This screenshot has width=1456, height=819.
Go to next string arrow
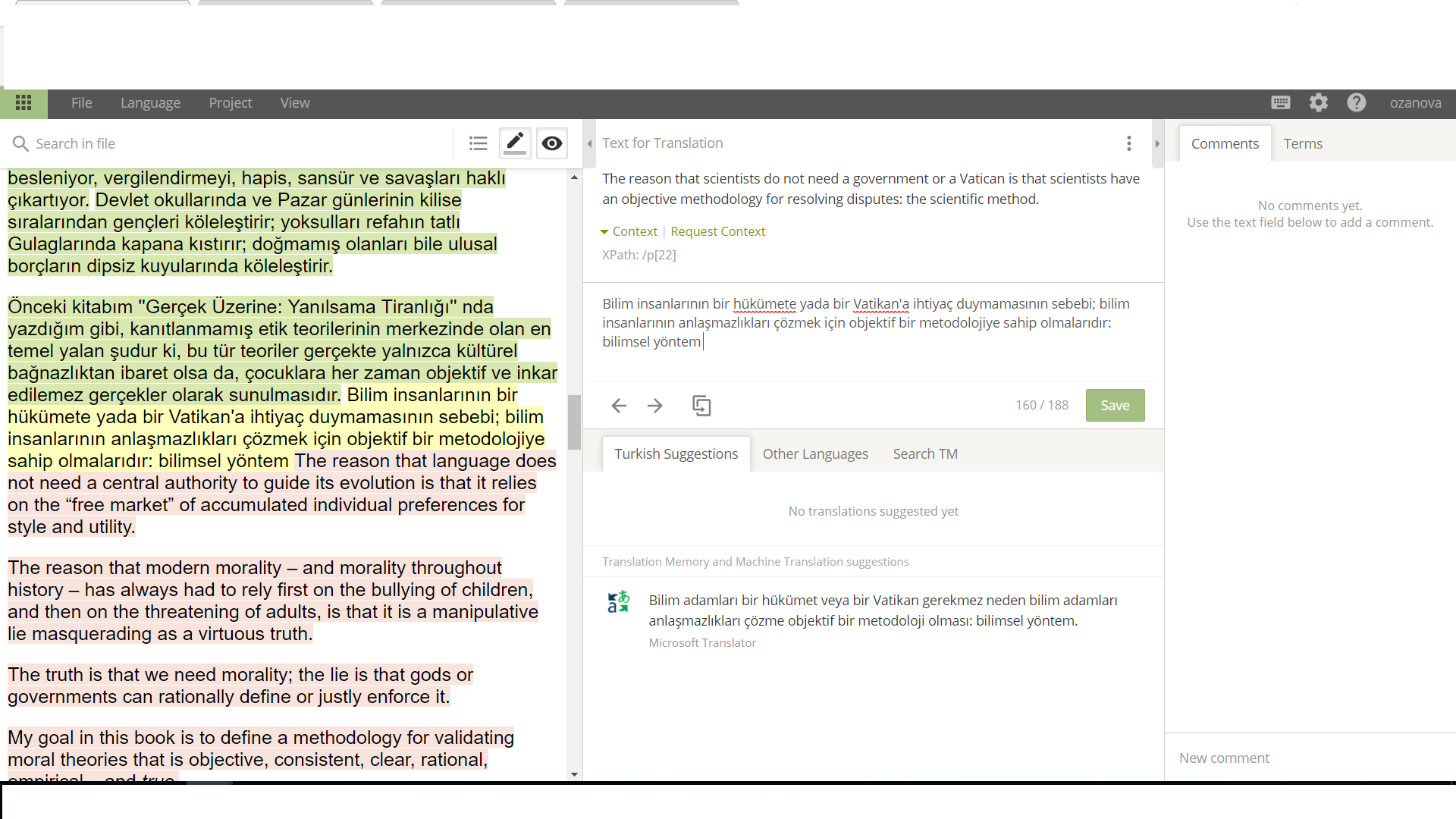655,406
